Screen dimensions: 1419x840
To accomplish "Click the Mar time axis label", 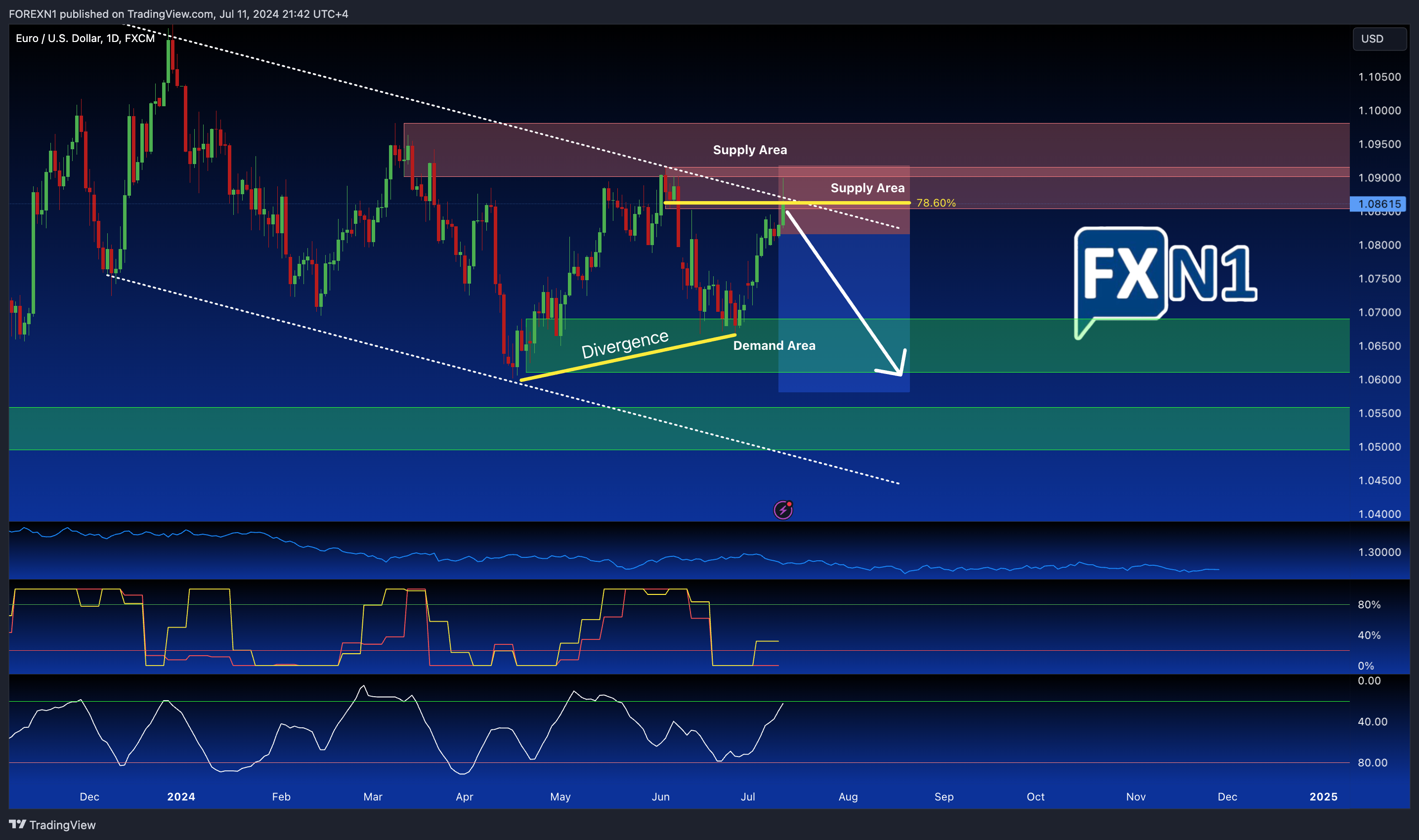I will pyautogui.click(x=373, y=797).
